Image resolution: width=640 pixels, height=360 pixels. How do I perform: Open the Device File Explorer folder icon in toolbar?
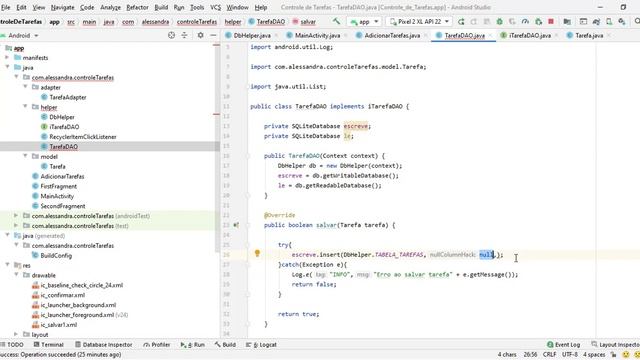point(567,22)
